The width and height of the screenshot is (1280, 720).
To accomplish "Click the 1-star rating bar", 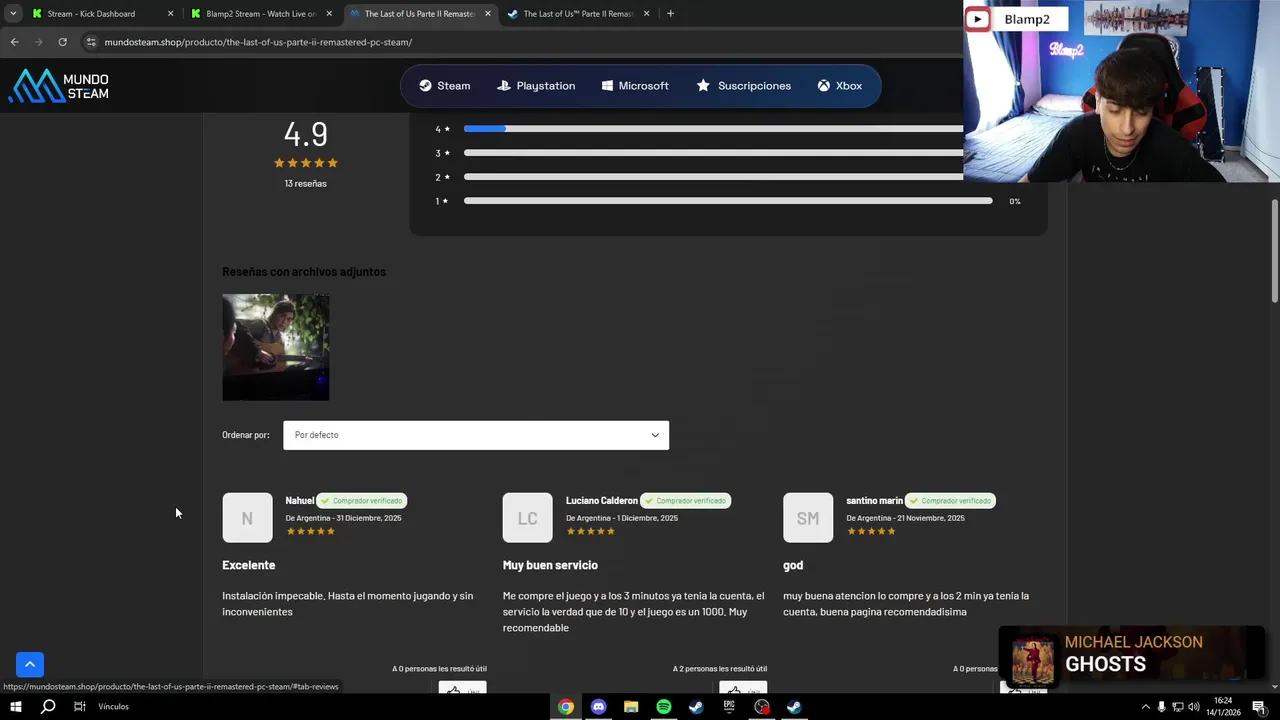I will point(728,201).
